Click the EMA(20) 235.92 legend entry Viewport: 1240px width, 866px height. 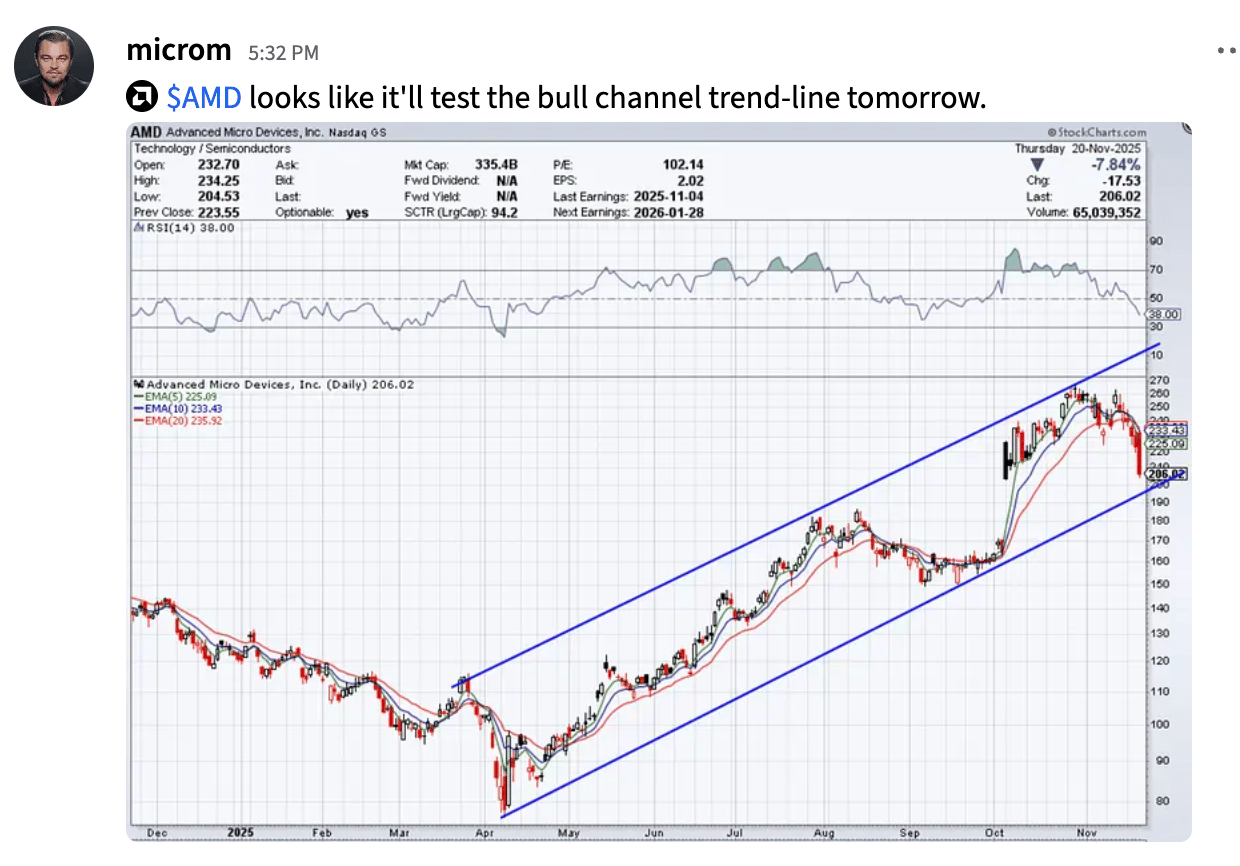(x=180, y=421)
